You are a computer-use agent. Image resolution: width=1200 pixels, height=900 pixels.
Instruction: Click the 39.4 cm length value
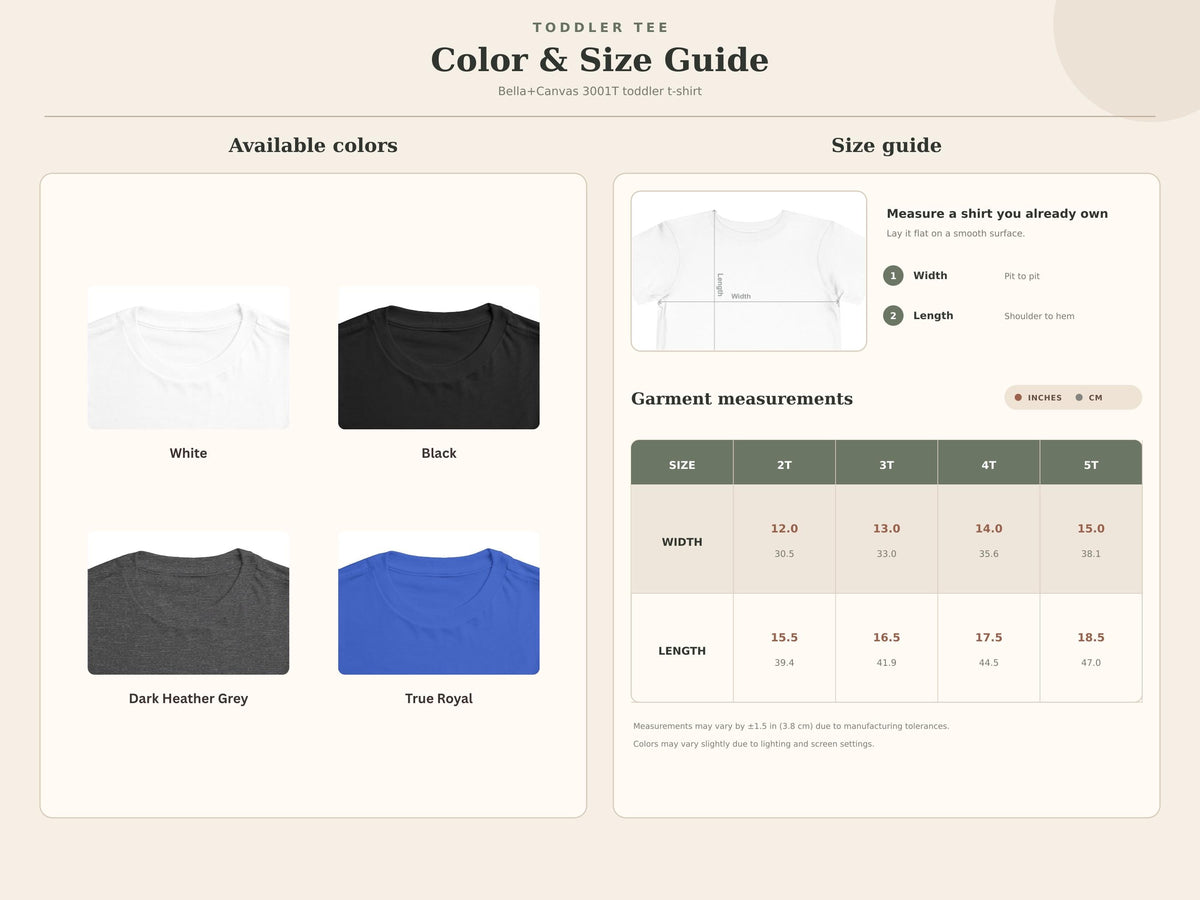[x=784, y=663]
